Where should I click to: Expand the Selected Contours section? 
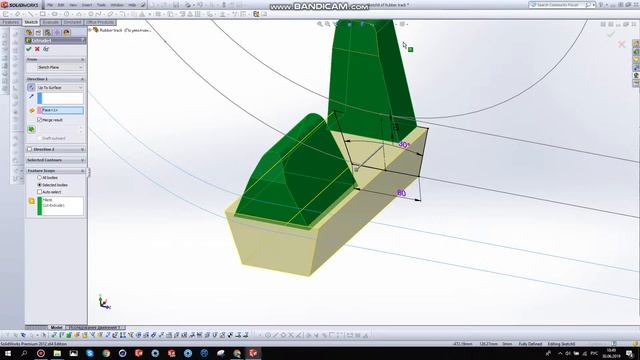[x=82, y=160]
